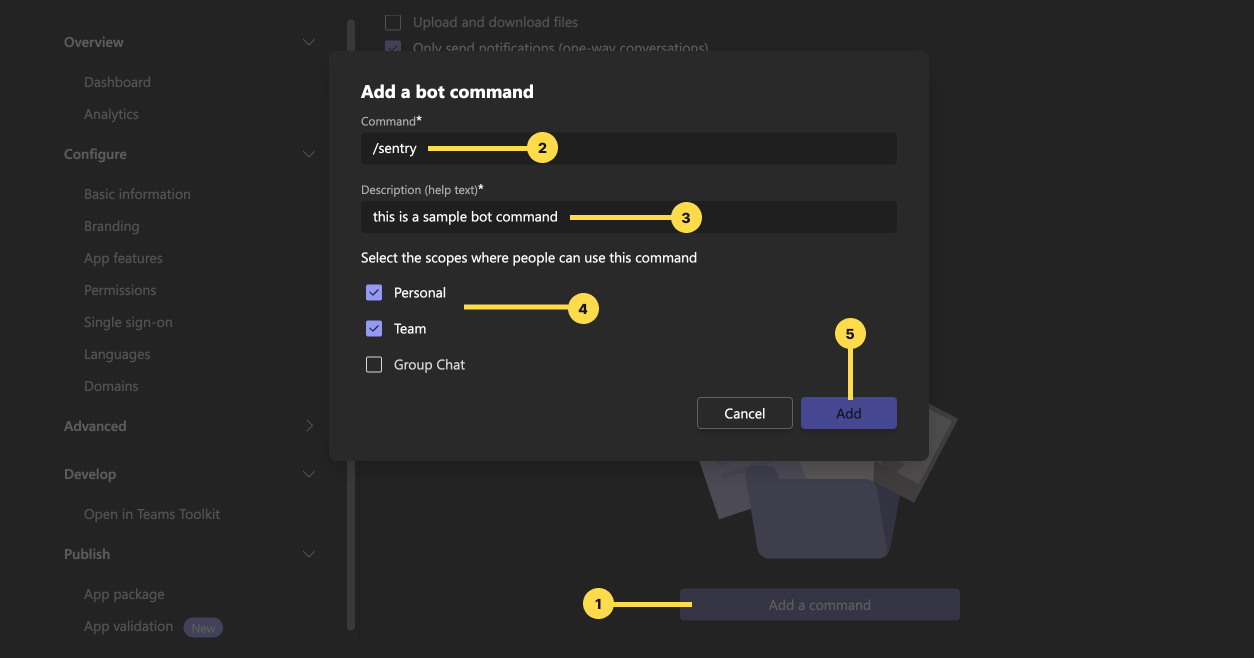Go to Analytics page
This screenshot has height=658, width=1254.
pyautogui.click(x=111, y=114)
